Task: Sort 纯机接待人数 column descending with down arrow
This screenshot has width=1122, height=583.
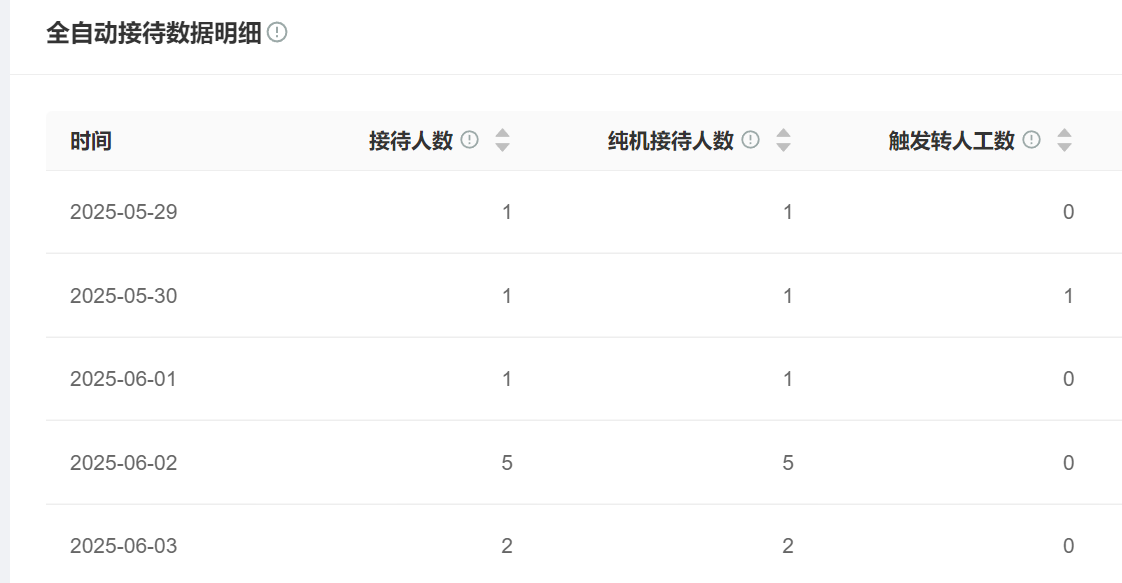Action: click(784, 147)
